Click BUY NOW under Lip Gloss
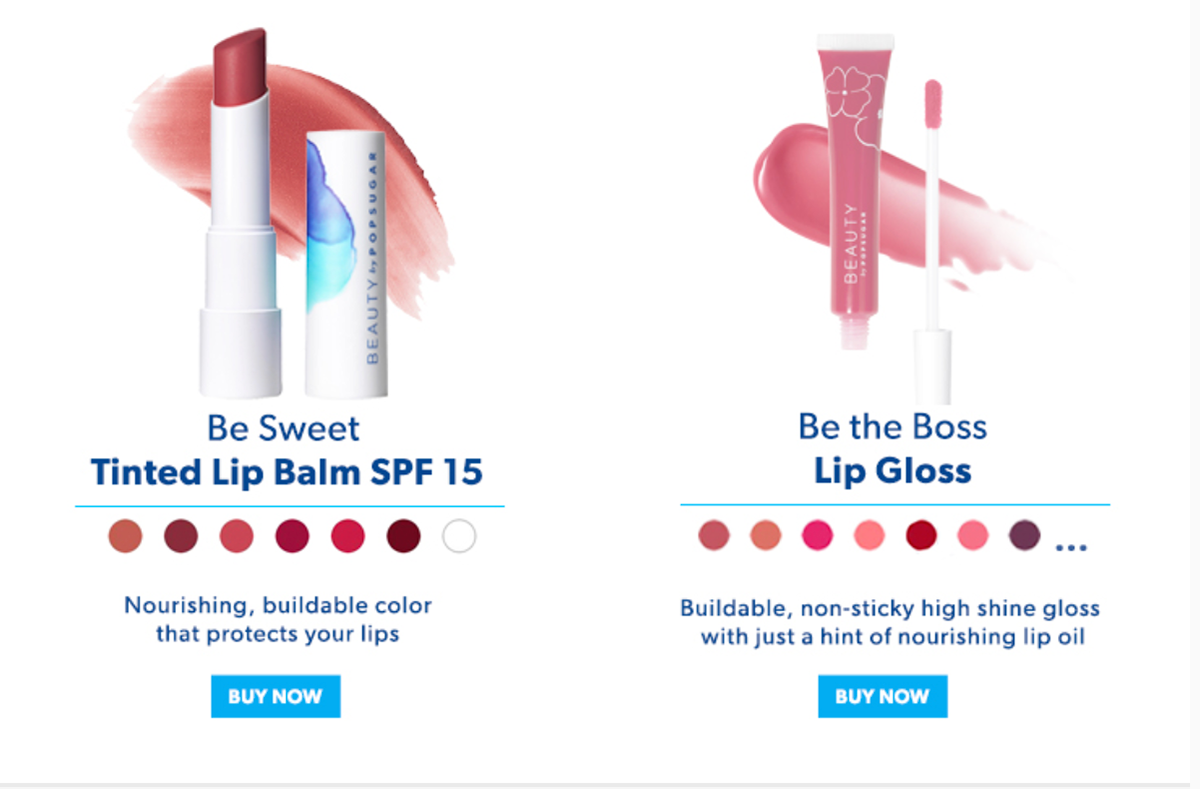Image resolution: width=1200 pixels, height=789 pixels. tap(882, 696)
